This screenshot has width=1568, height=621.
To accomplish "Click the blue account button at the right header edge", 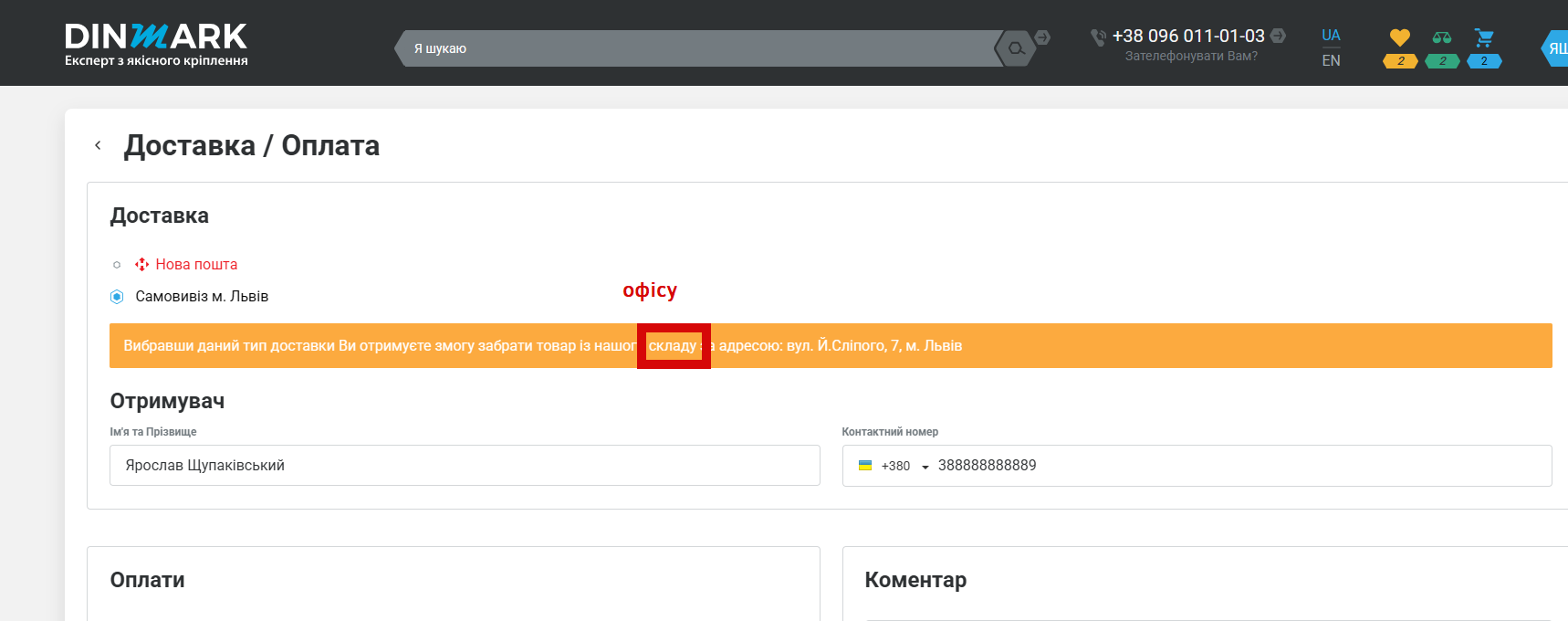I will pos(1554,48).
